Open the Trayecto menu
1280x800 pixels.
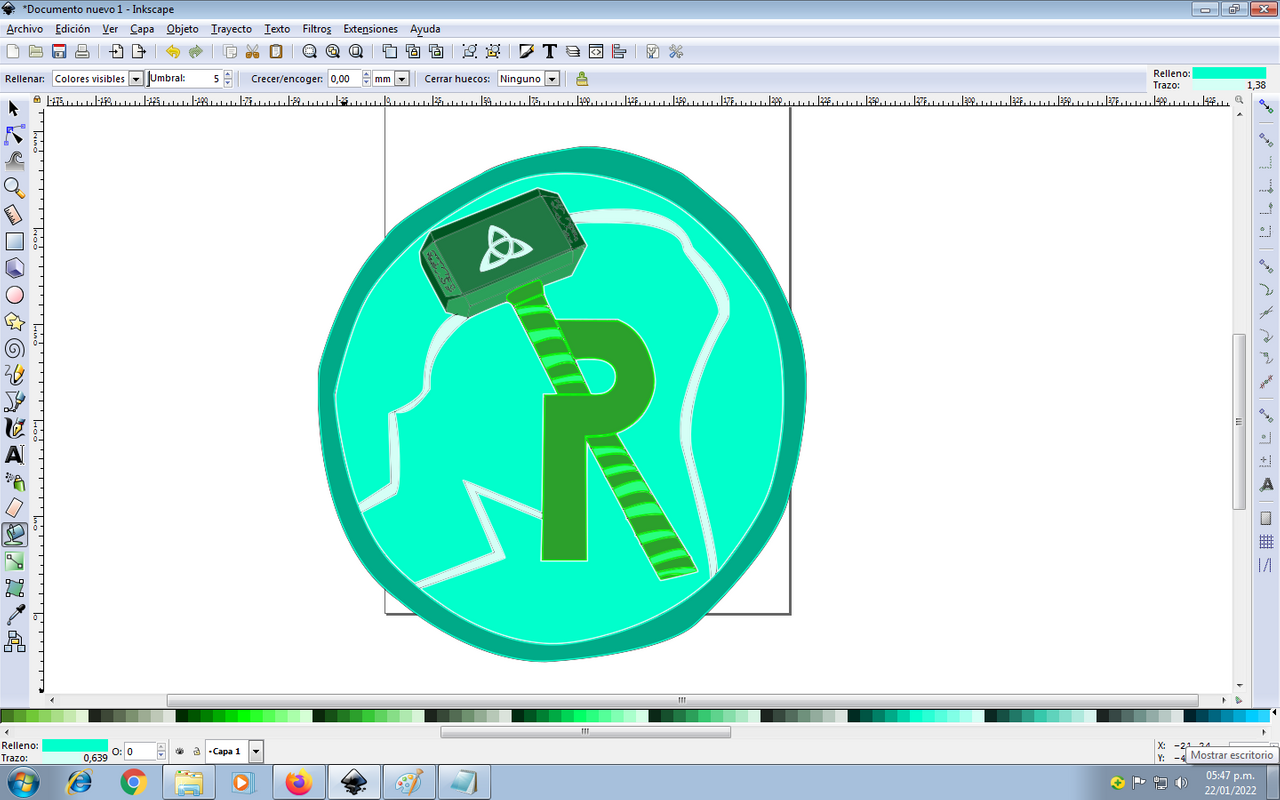[231, 29]
